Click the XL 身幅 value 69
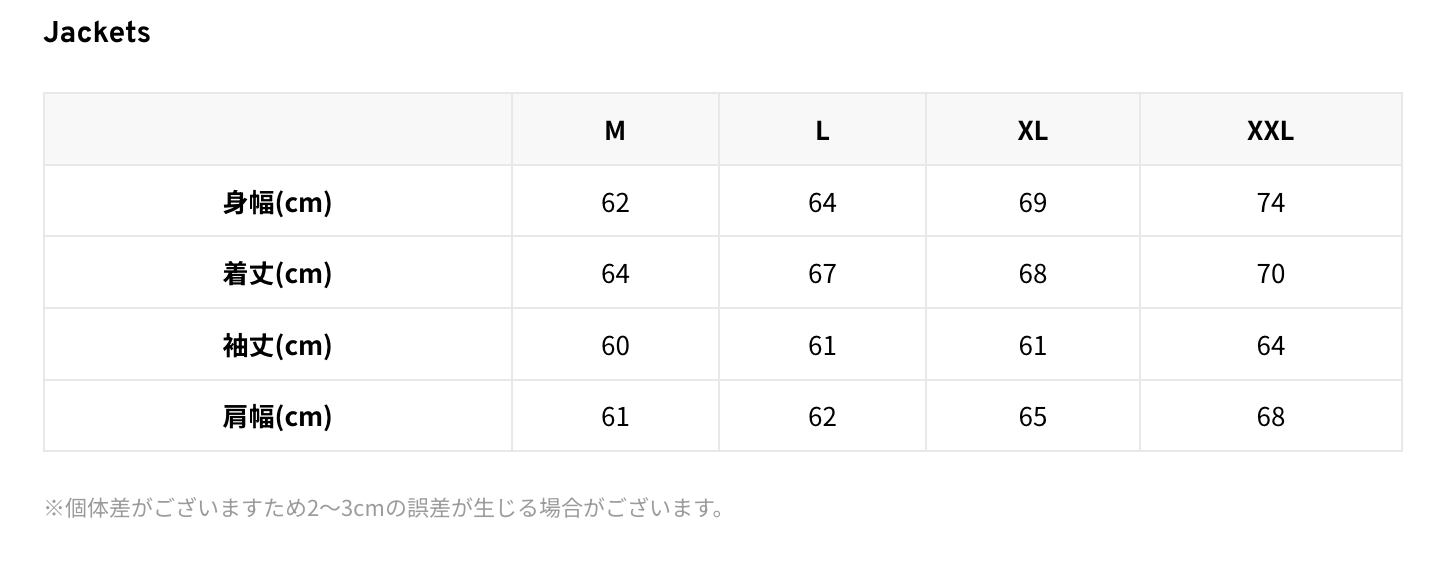Viewport: 1442px width, 568px height. tap(1032, 202)
